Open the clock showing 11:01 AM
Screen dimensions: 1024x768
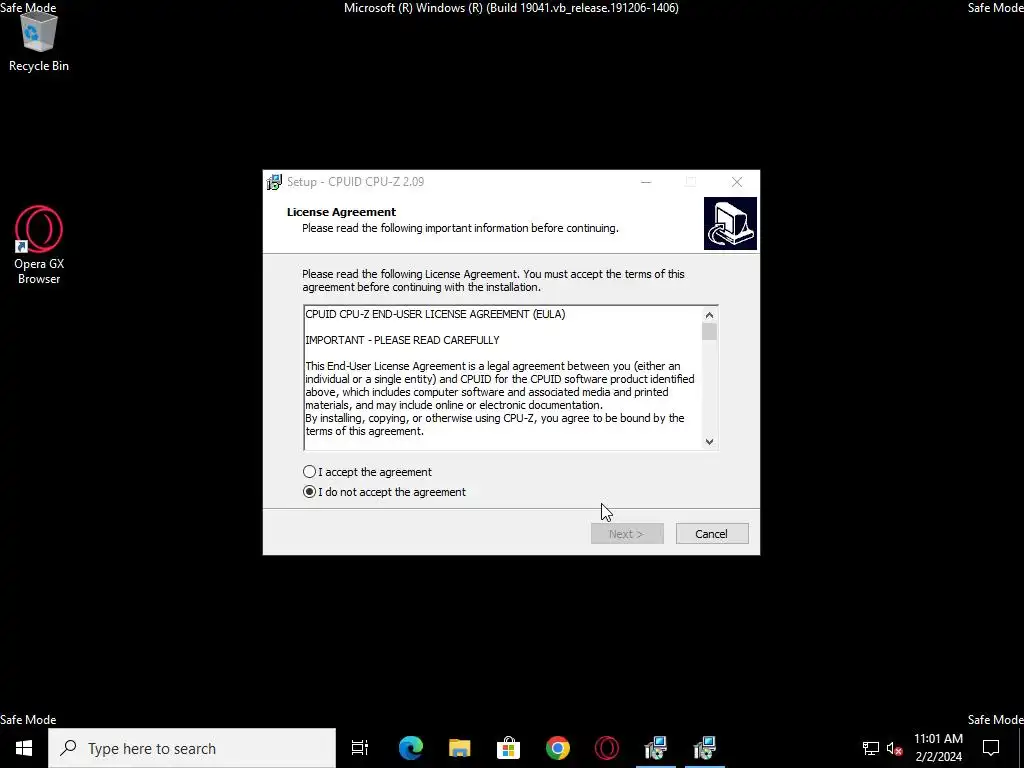pos(938,748)
